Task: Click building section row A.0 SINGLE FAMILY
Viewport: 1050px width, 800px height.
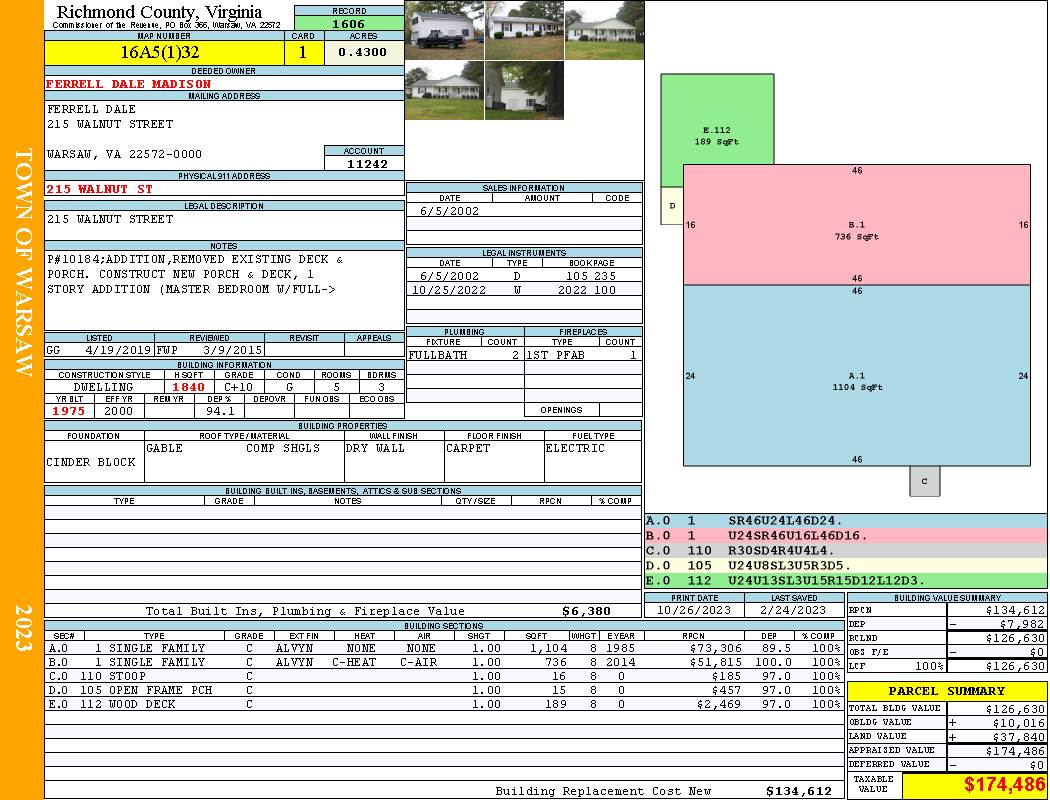Action: click(x=445, y=648)
